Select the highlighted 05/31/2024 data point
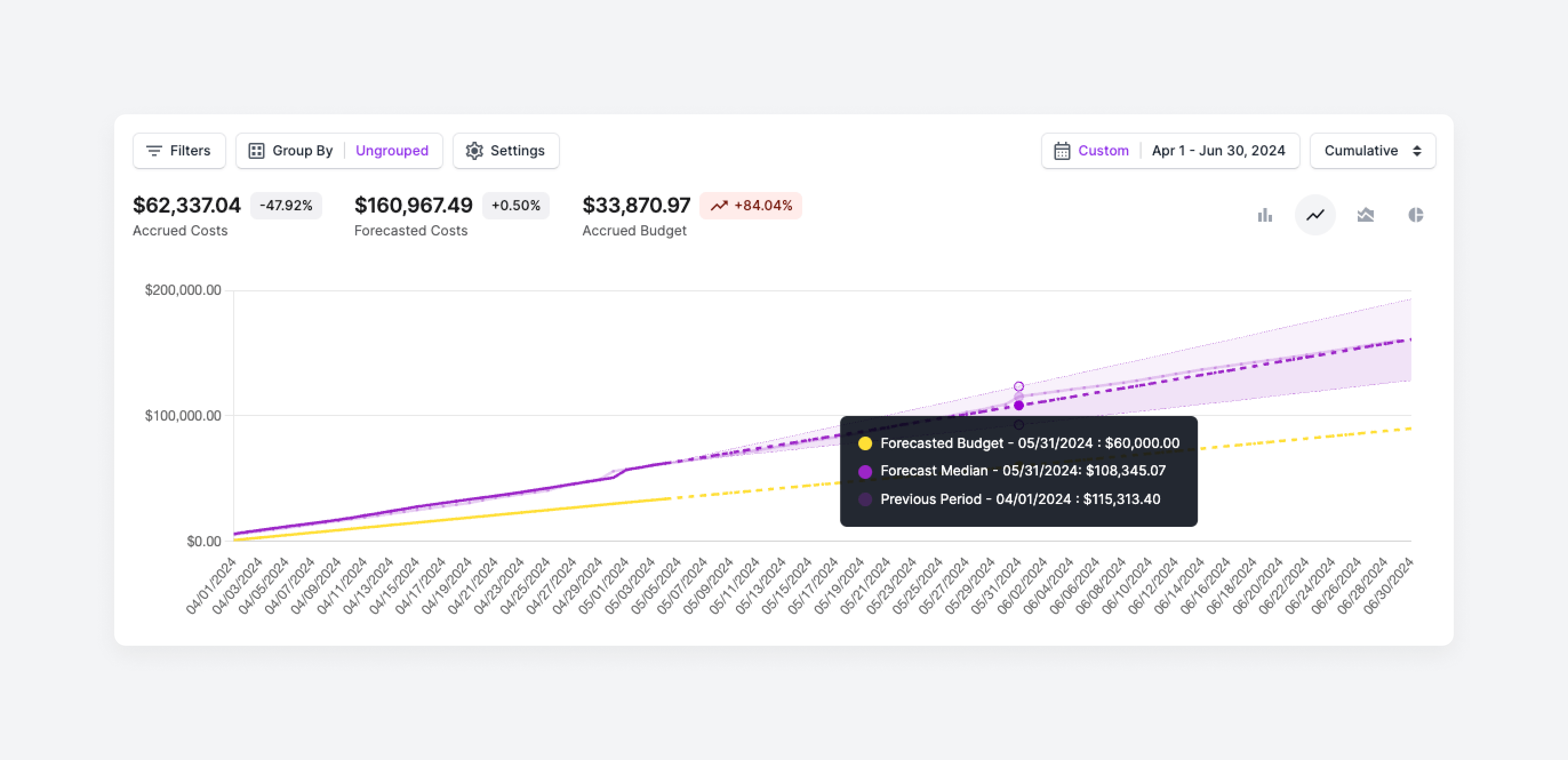This screenshot has height=760, width=1568. 1019,406
